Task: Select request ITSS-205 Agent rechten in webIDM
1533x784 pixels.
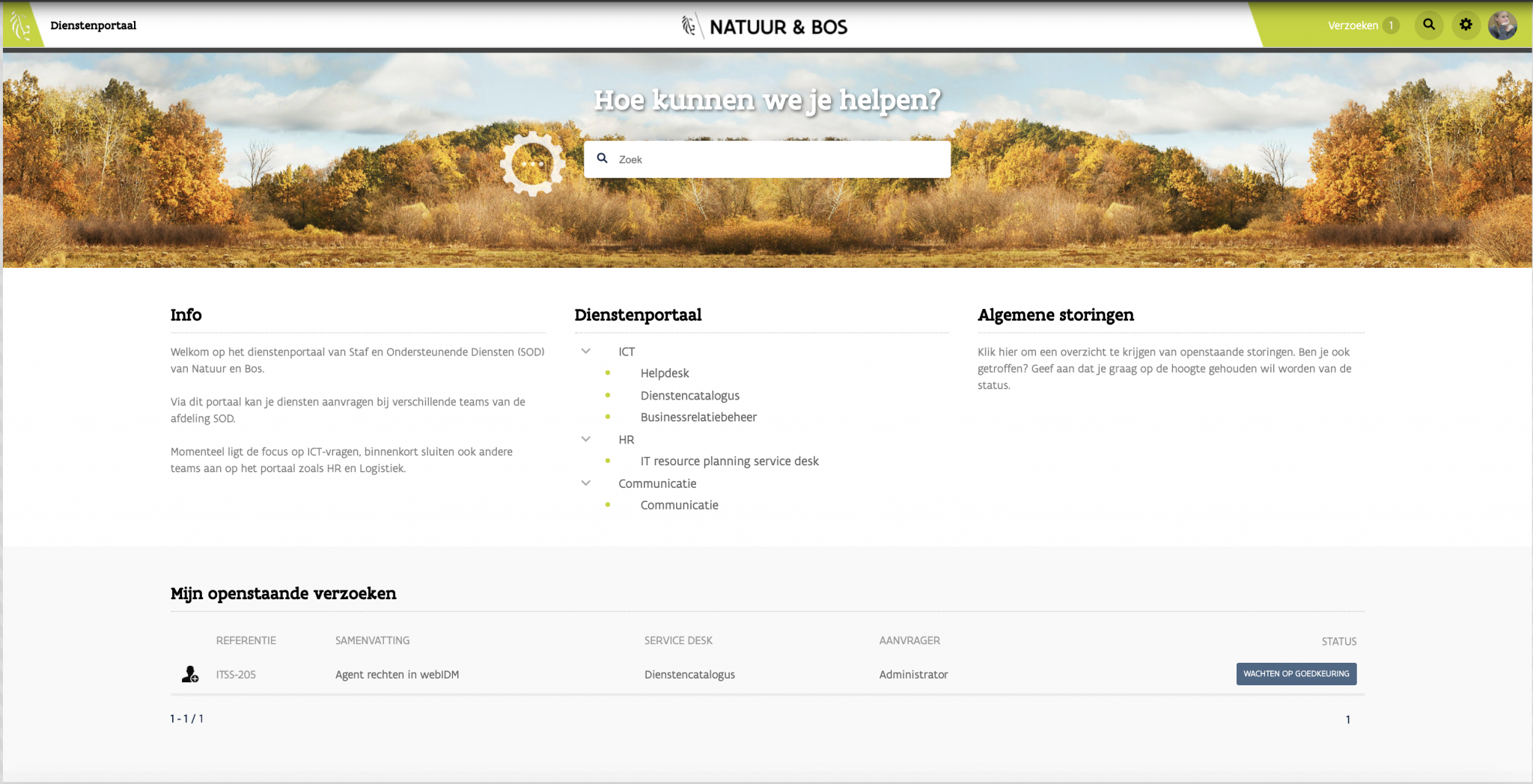Action: (x=397, y=674)
